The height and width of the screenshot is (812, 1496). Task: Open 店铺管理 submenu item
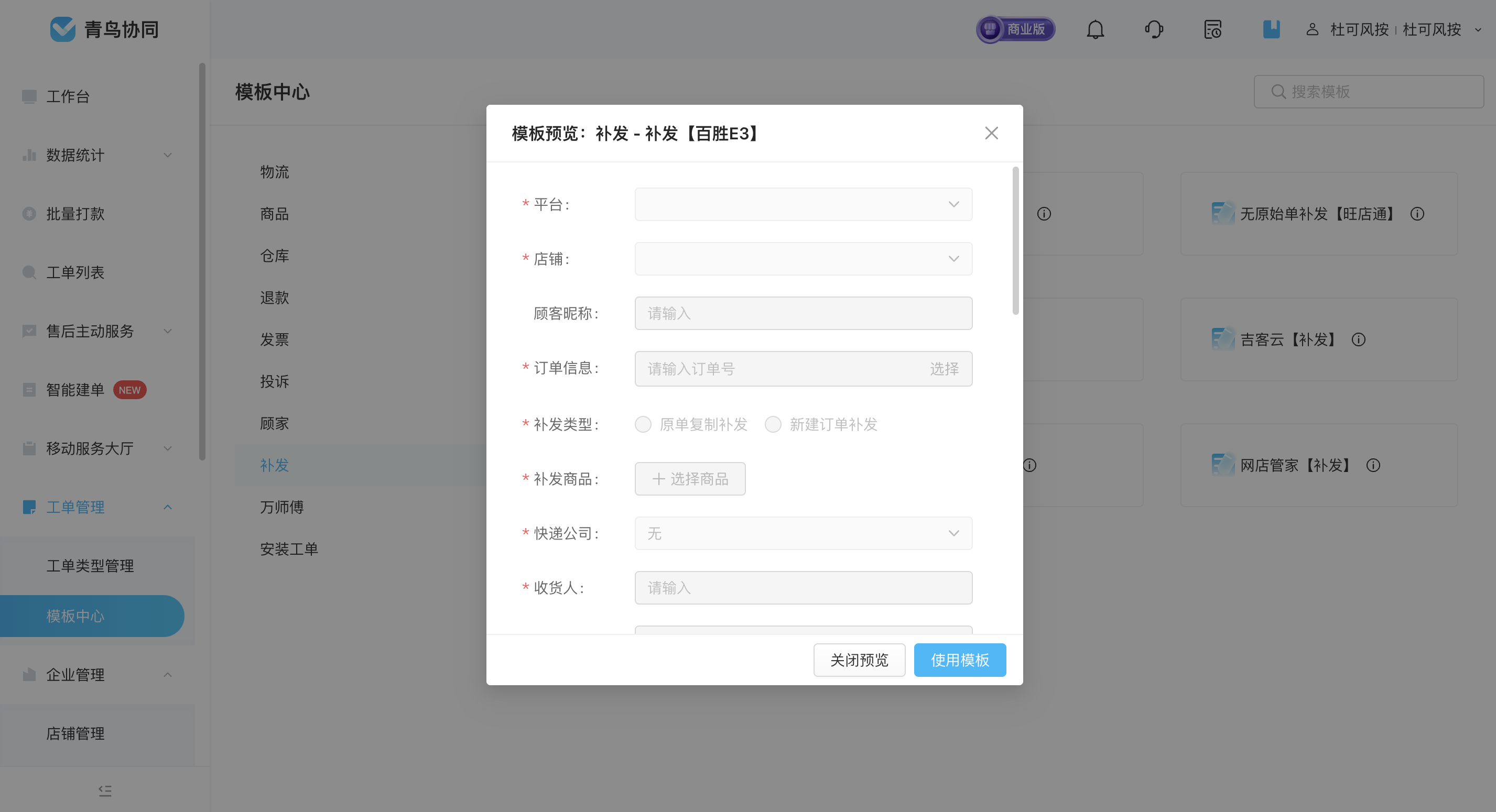click(75, 733)
